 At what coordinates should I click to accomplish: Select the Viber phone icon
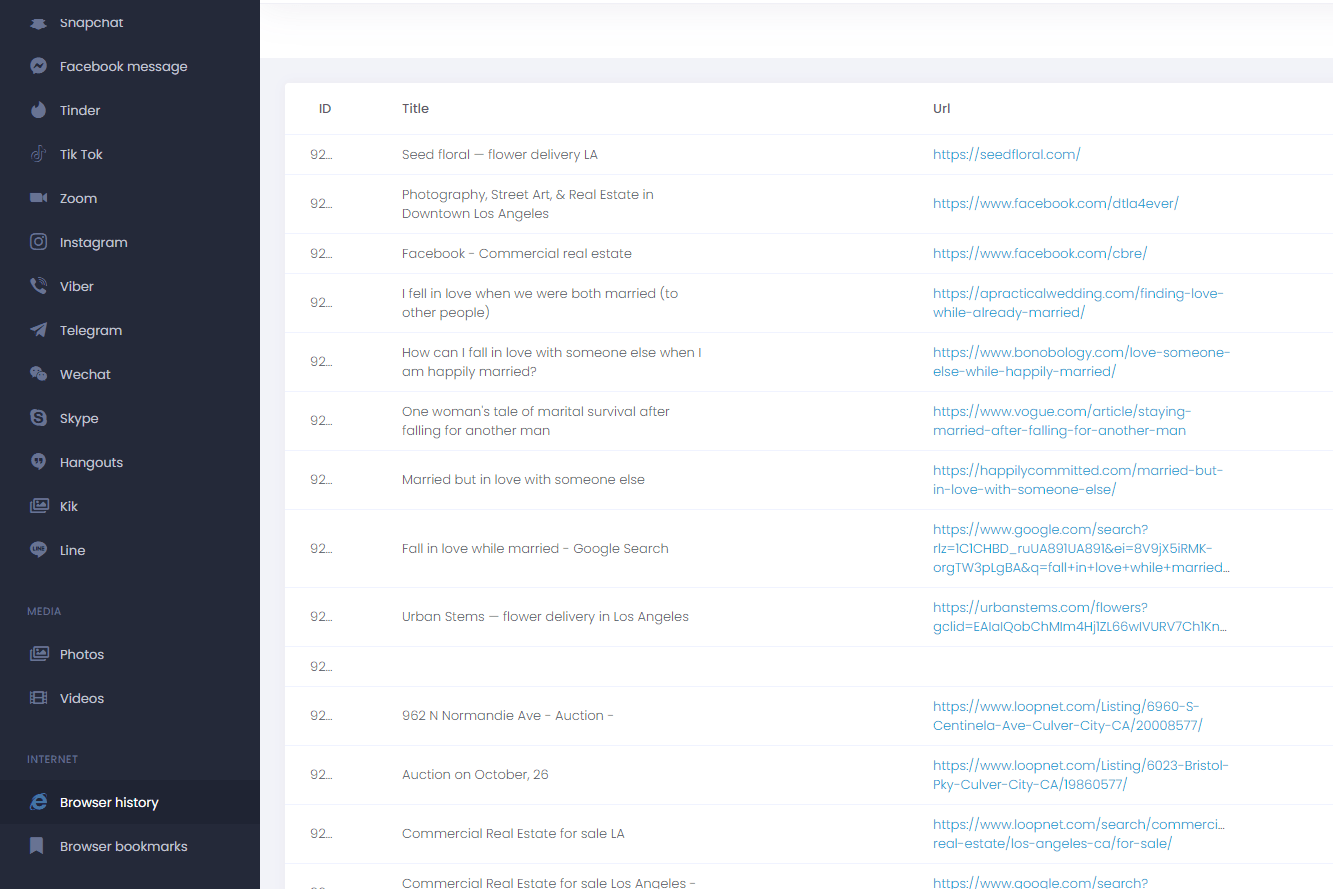39,286
